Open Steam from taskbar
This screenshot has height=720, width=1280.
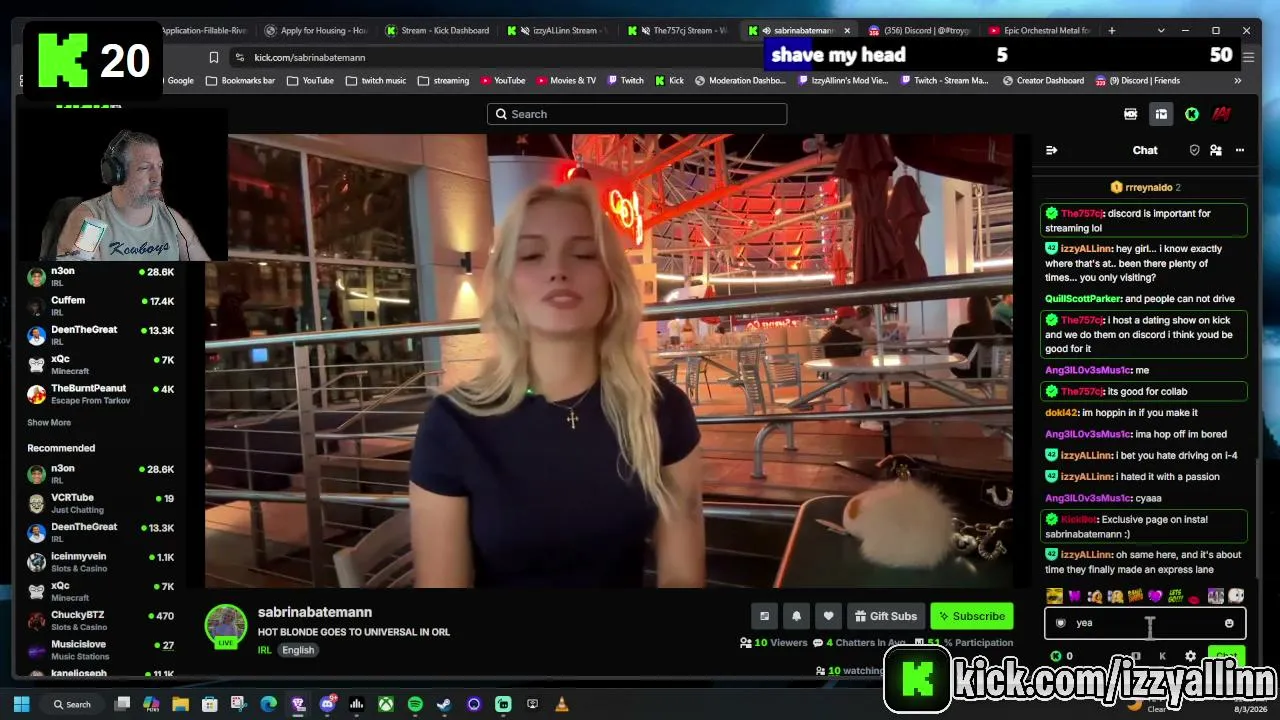(444, 705)
